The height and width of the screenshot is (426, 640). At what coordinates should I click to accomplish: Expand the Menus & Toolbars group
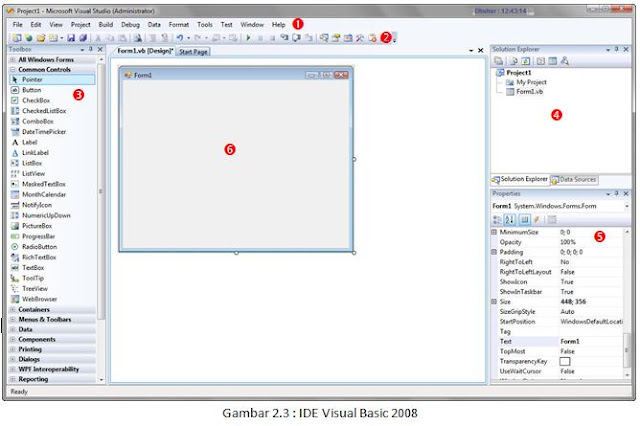tap(13, 320)
